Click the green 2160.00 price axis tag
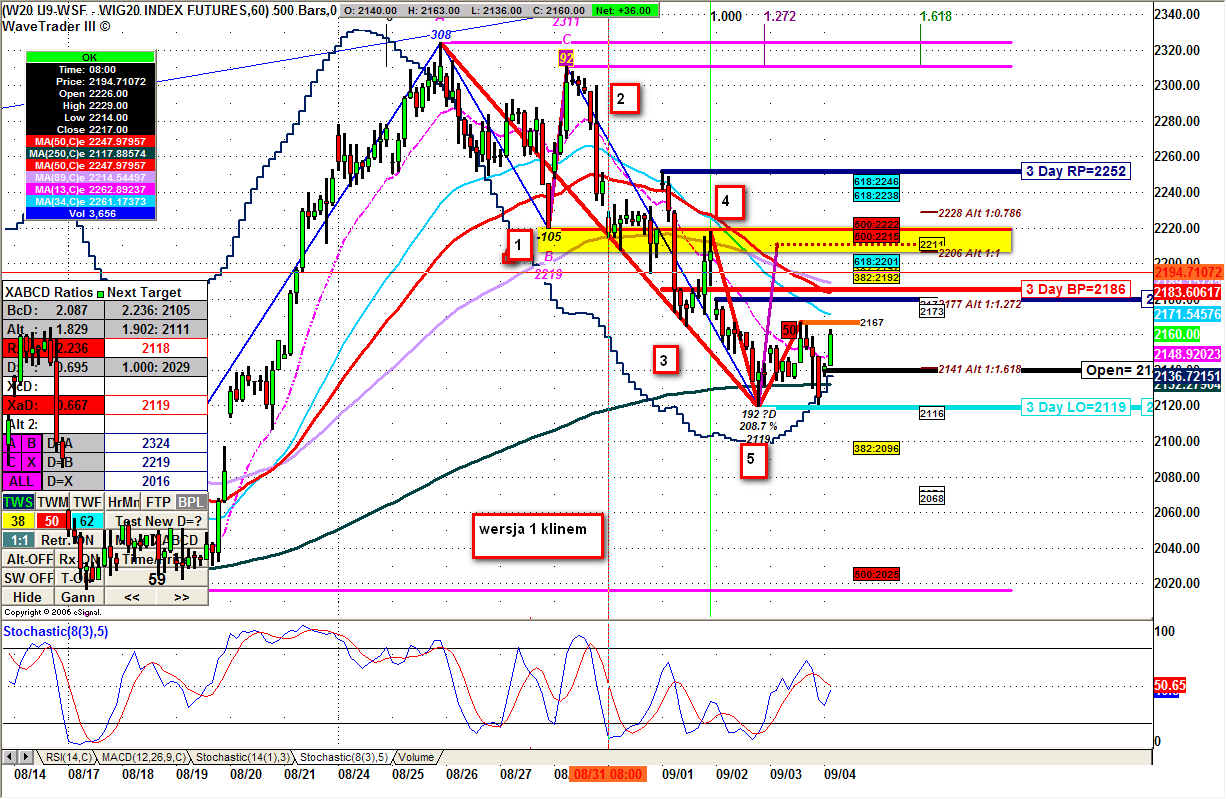Screen dimensions: 1226x799 [1179, 333]
